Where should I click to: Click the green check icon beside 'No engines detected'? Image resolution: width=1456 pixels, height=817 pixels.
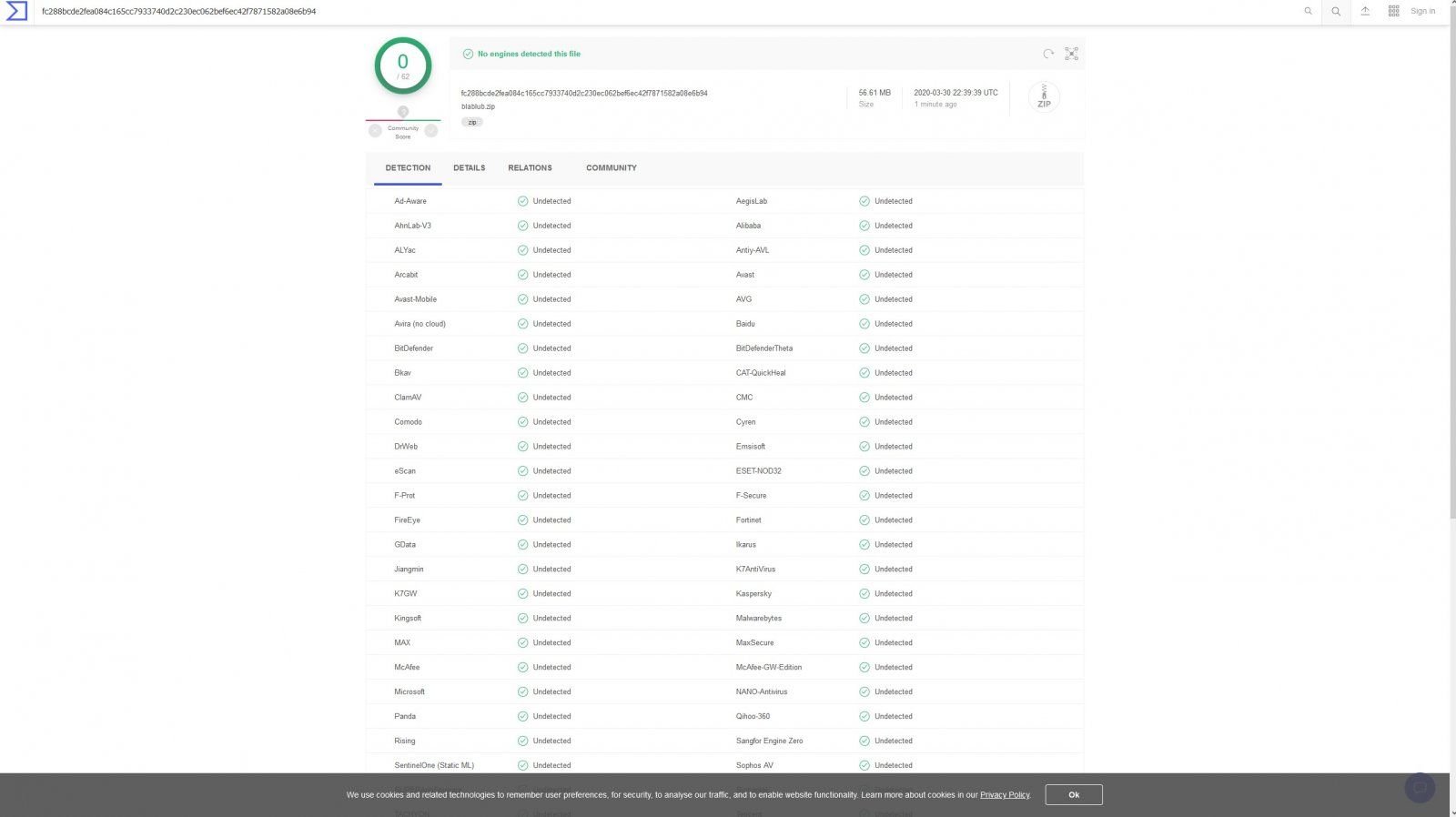pyautogui.click(x=468, y=54)
